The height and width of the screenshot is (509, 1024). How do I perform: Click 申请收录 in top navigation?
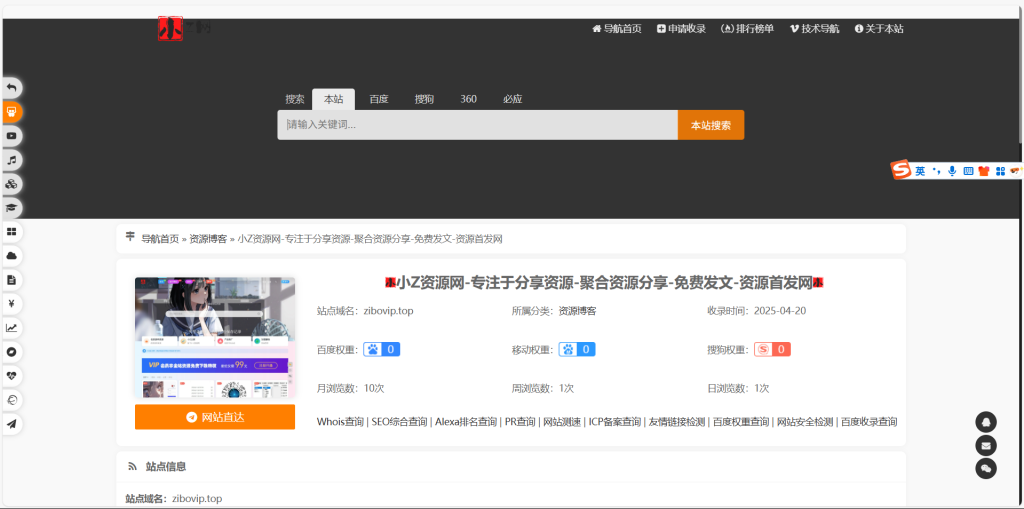[681, 29]
